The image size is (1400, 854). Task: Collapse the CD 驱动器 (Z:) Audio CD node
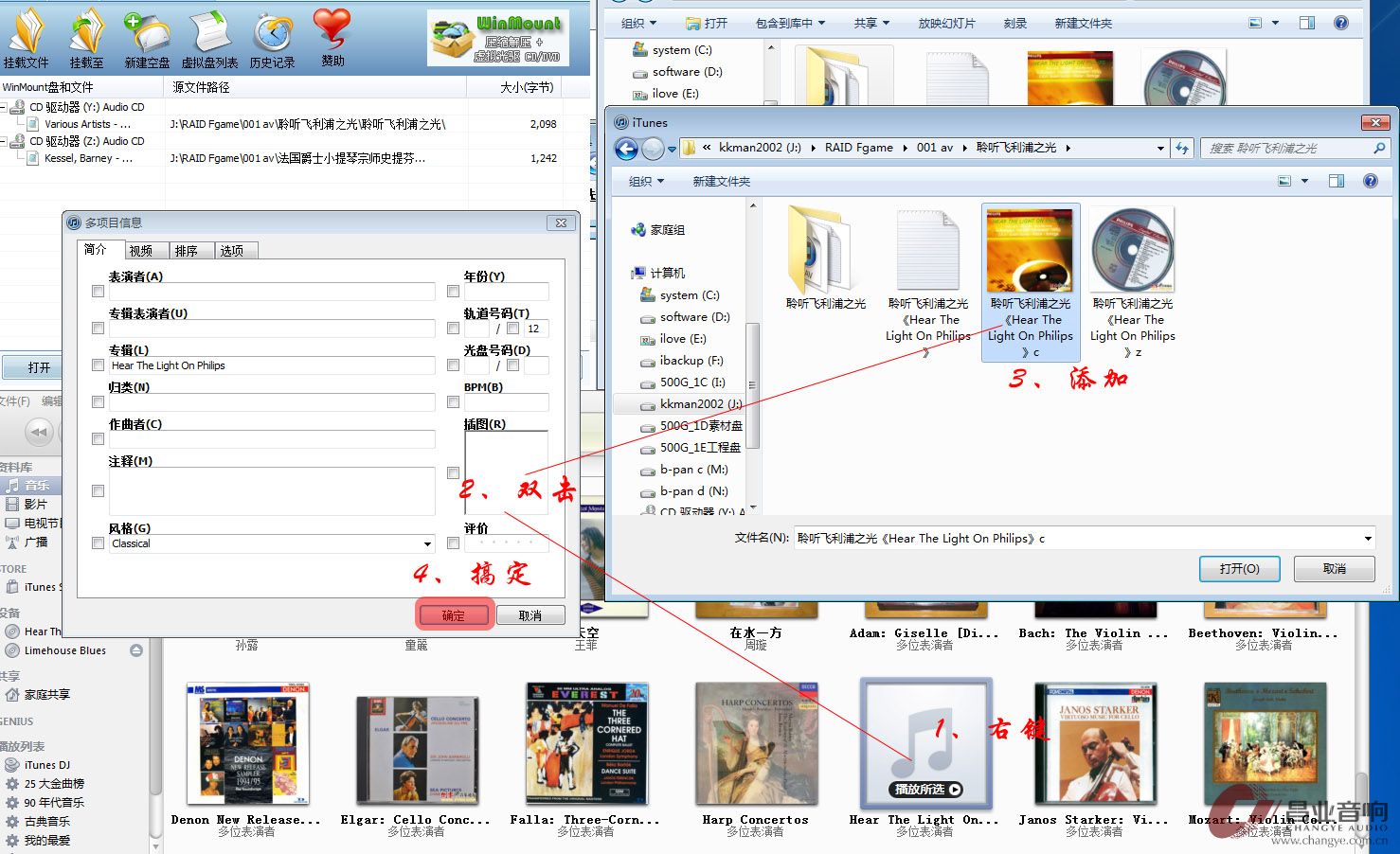[x=5, y=142]
